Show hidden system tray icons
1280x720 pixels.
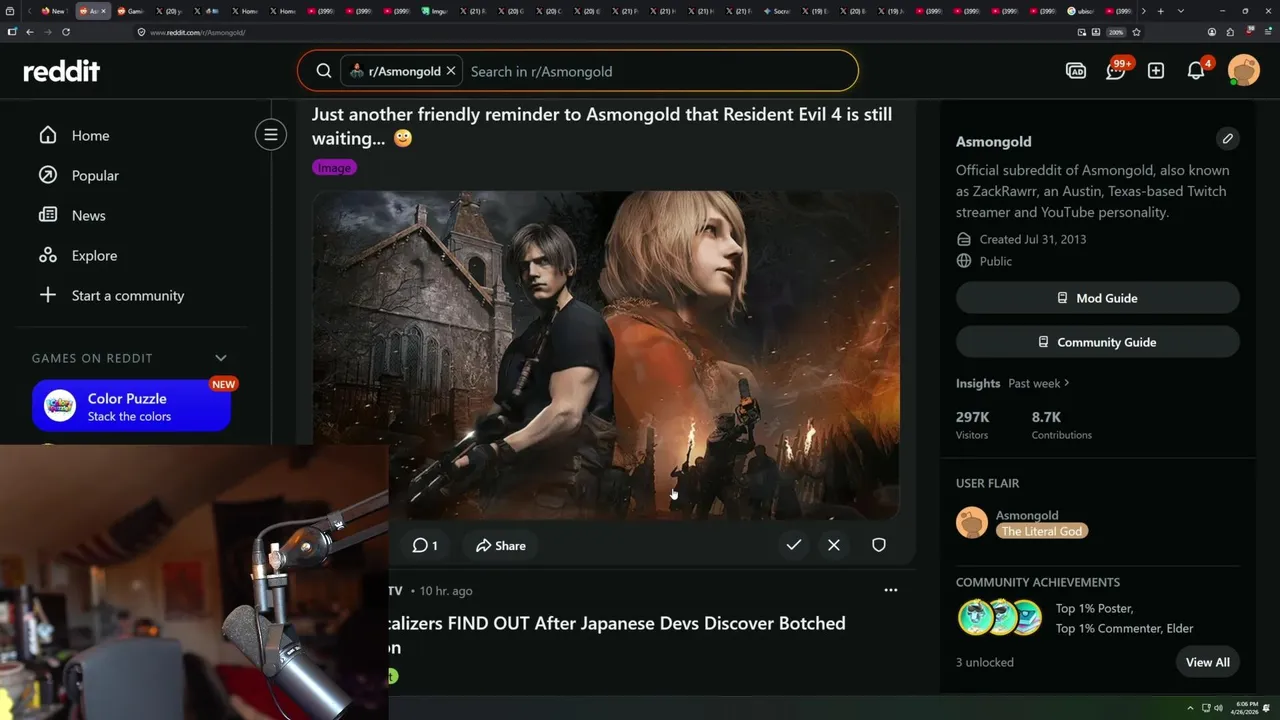[x=1190, y=708]
